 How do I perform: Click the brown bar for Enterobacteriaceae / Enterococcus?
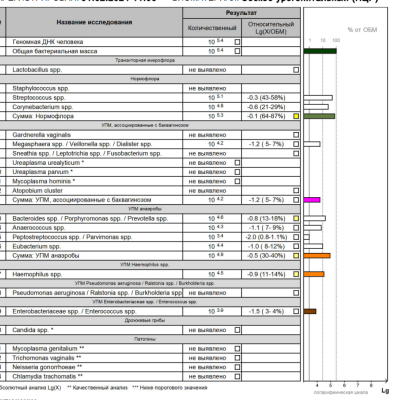click(310, 311)
